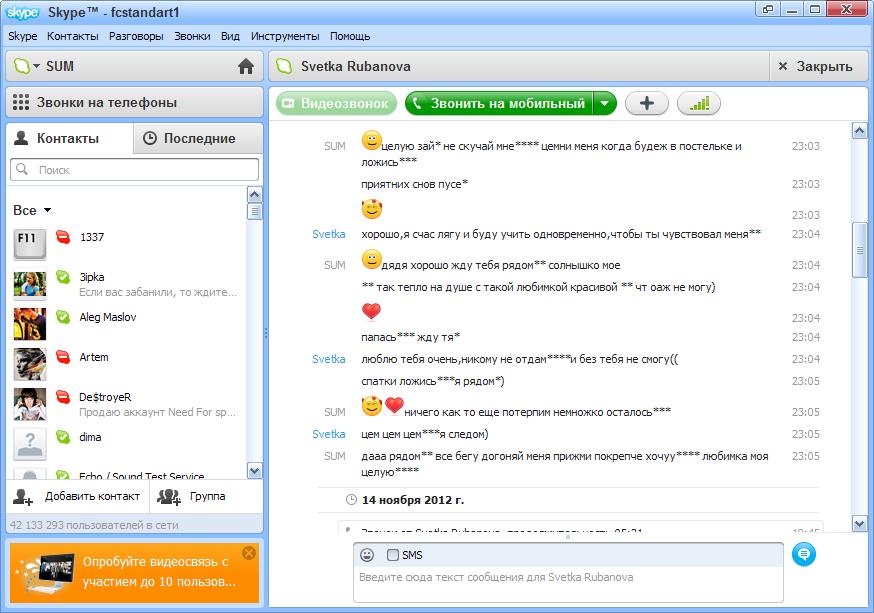Click Добавить контакт button
The height and width of the screenshot is (613, 874).
(77, 497)
